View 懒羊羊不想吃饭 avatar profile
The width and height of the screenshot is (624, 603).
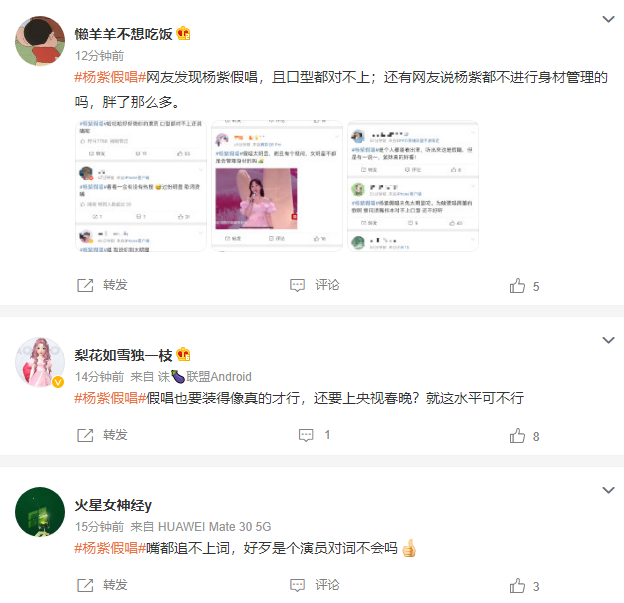click(x=40, y=41)
